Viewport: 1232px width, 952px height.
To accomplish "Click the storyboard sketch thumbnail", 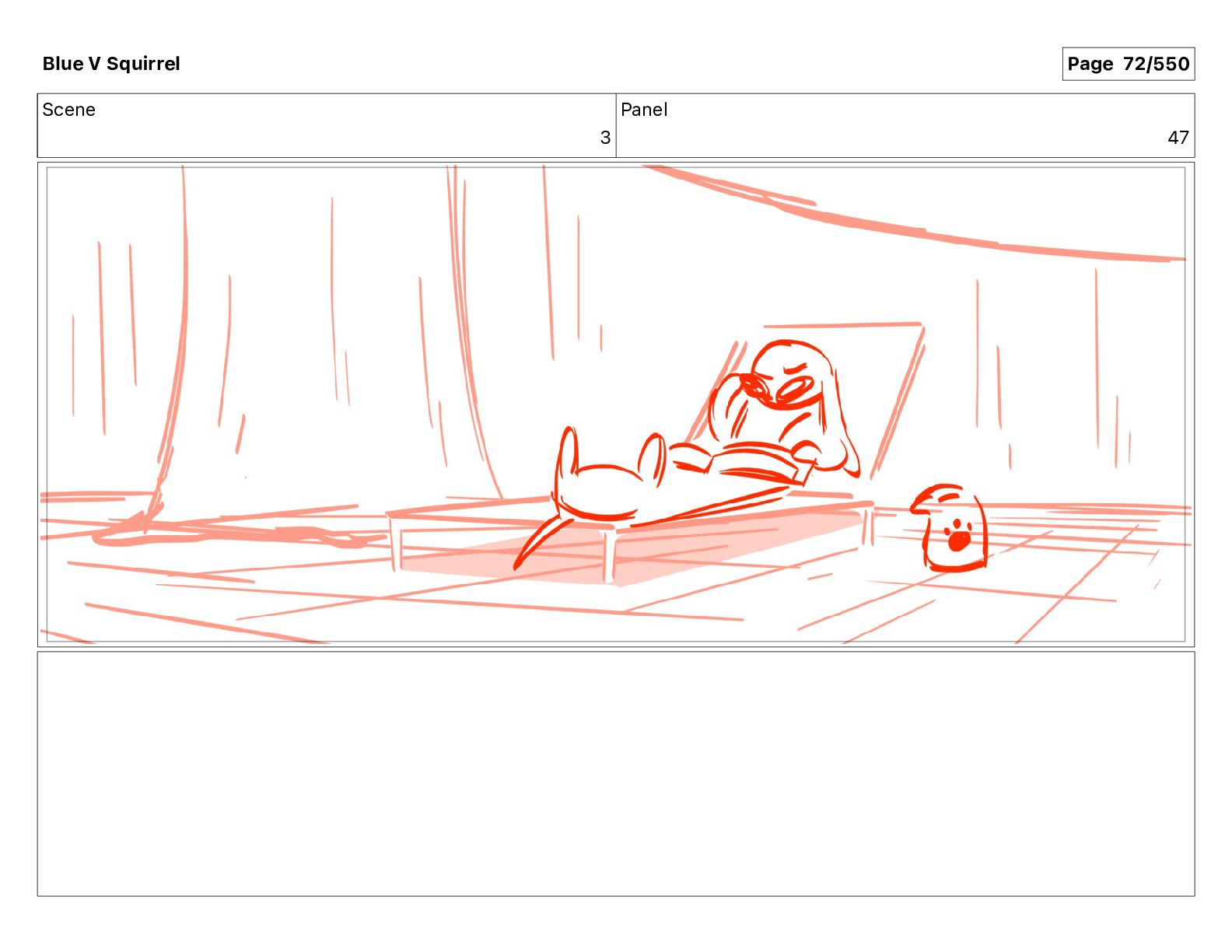I will click(x=616, y=404).
